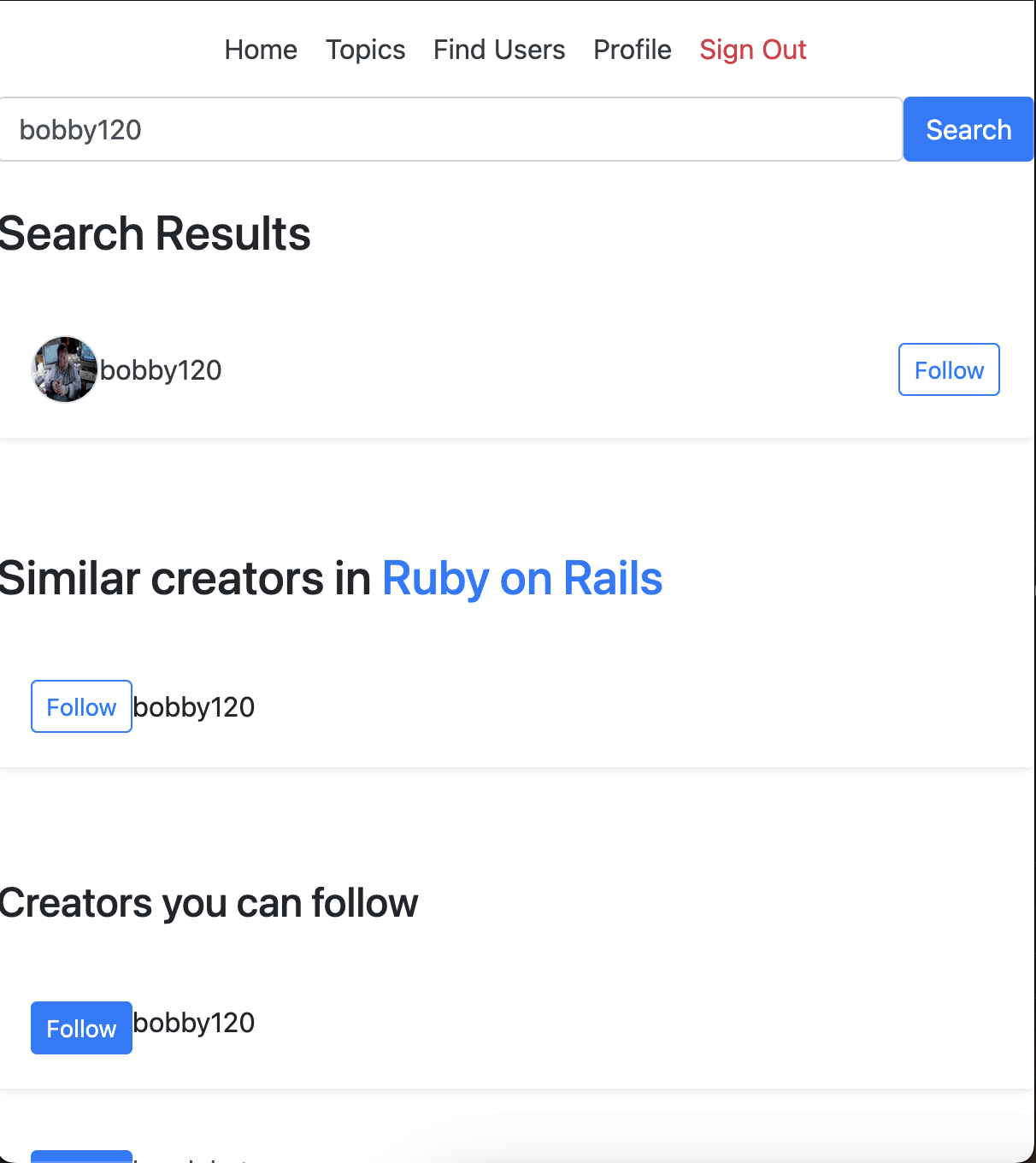Open bobby120's name in Search Results
Viewport: 1036px width, 1163px height.
click(161, 370)
